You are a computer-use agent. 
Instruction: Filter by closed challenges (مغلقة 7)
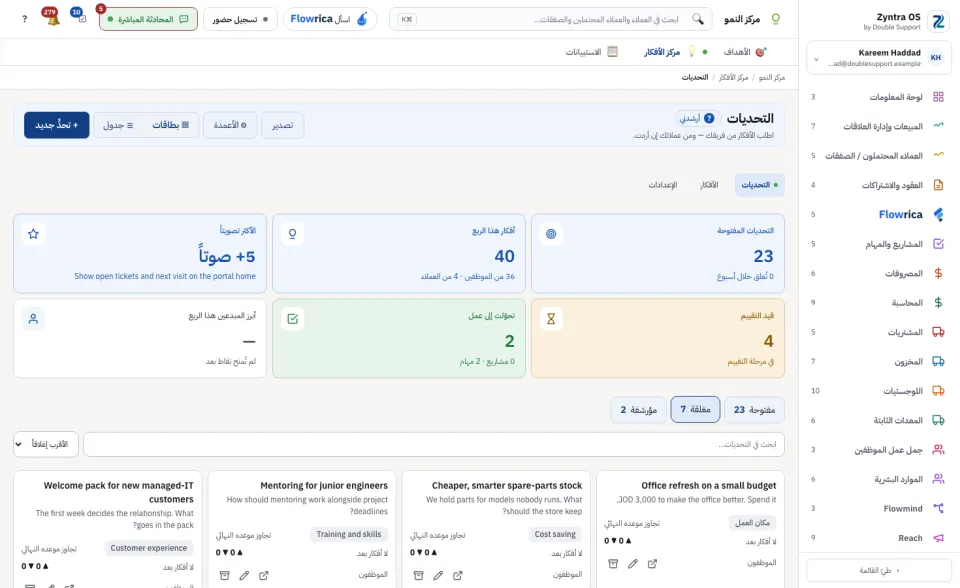tap(696, 409)
